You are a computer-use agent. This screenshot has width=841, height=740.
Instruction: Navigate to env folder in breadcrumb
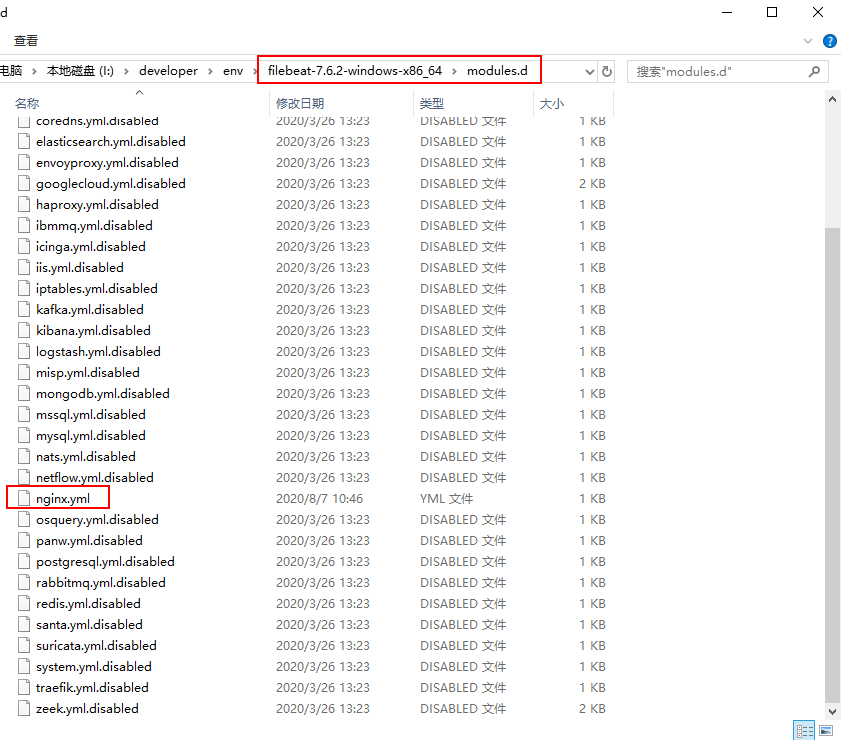(x=233, y=71)
